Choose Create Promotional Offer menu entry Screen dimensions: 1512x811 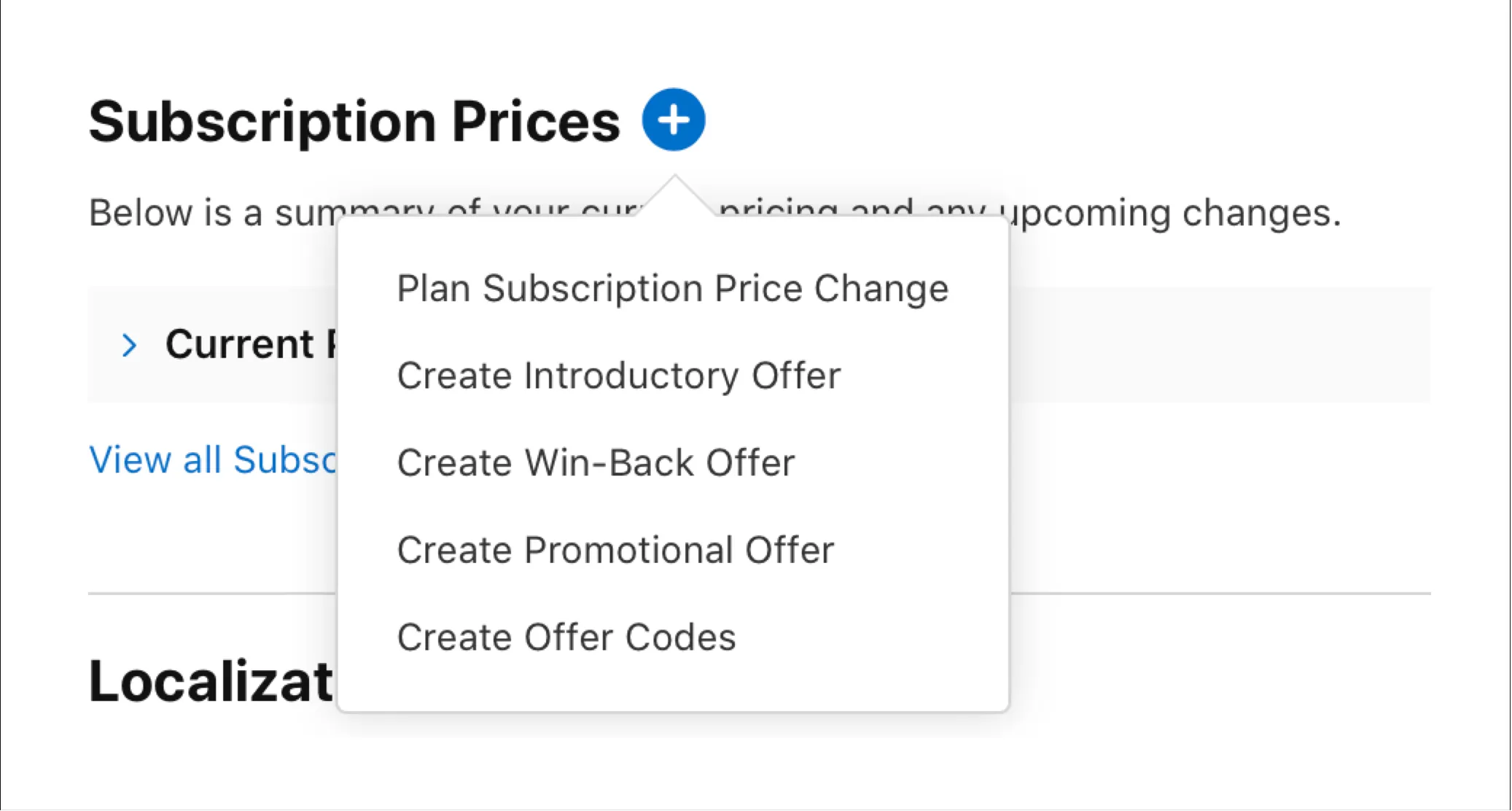(615, 549)
